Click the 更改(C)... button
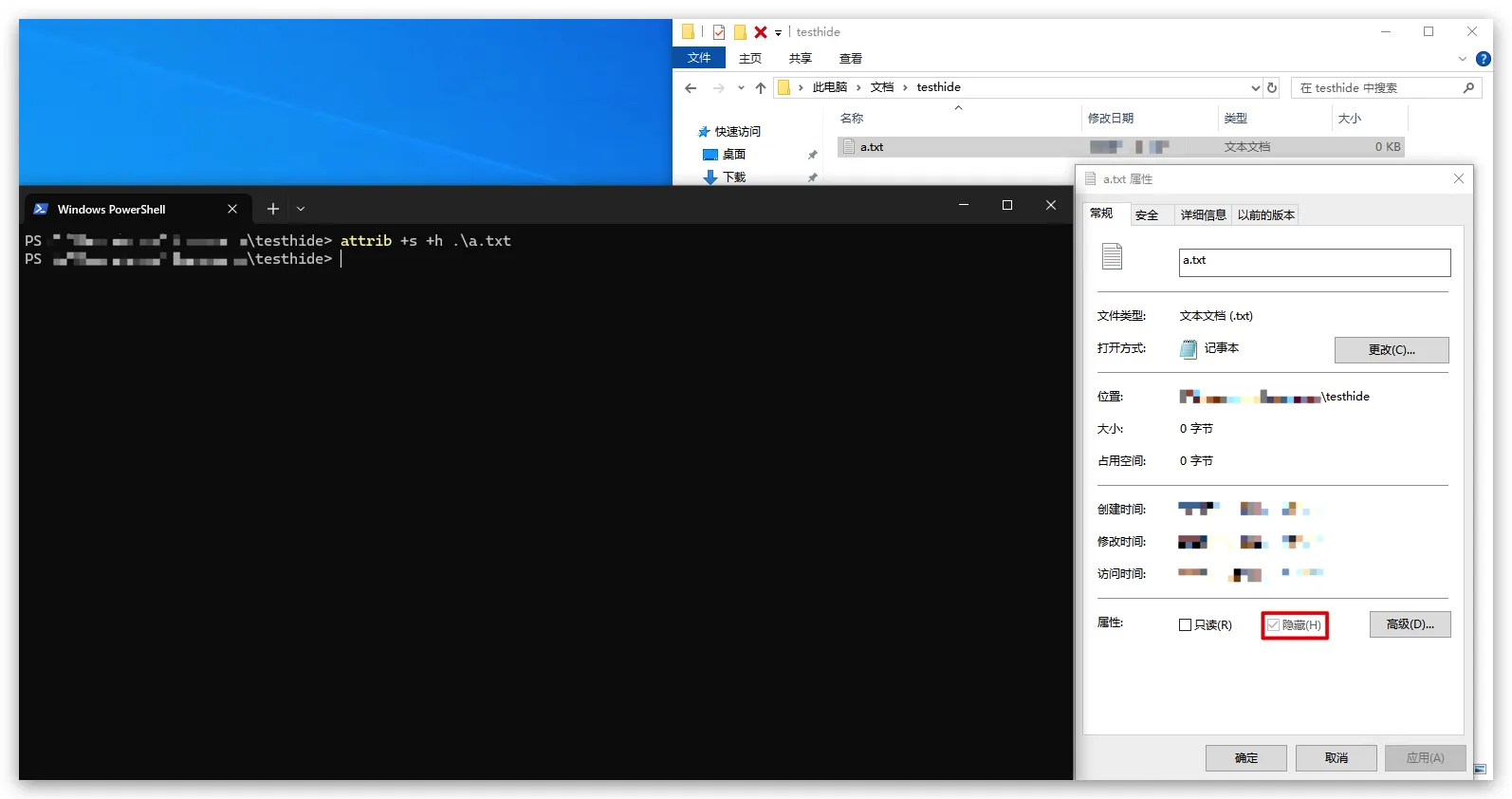 [1391, 350]
